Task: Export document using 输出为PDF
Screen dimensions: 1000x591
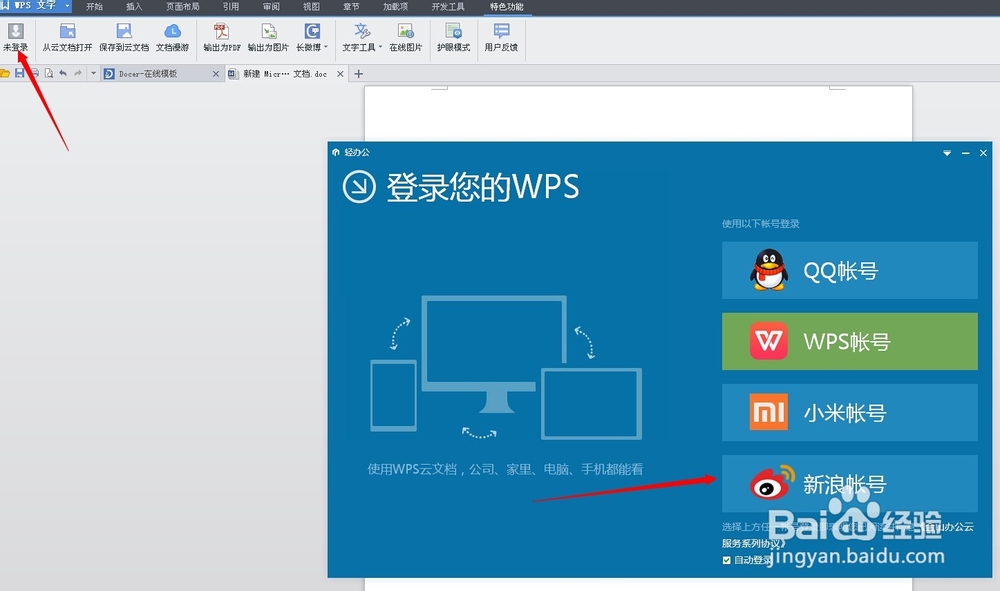Action: point(221,38)
